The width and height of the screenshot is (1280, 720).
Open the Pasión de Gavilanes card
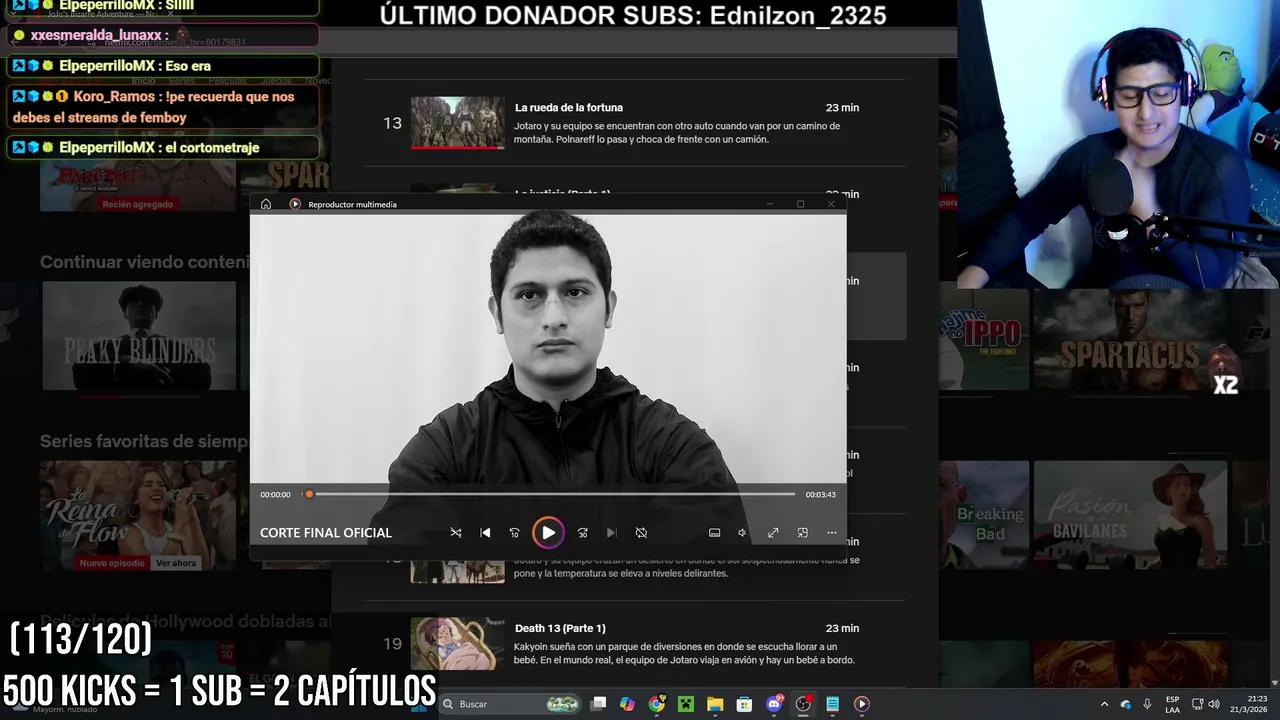[1130, 515]
